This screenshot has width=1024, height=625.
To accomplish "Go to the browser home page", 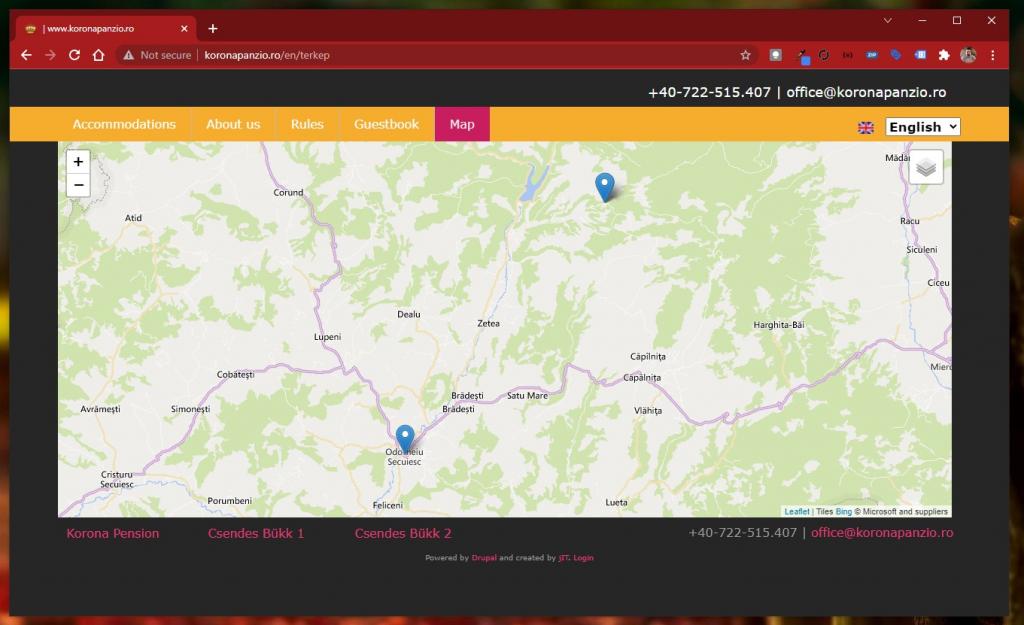I will tap(98, 55).
